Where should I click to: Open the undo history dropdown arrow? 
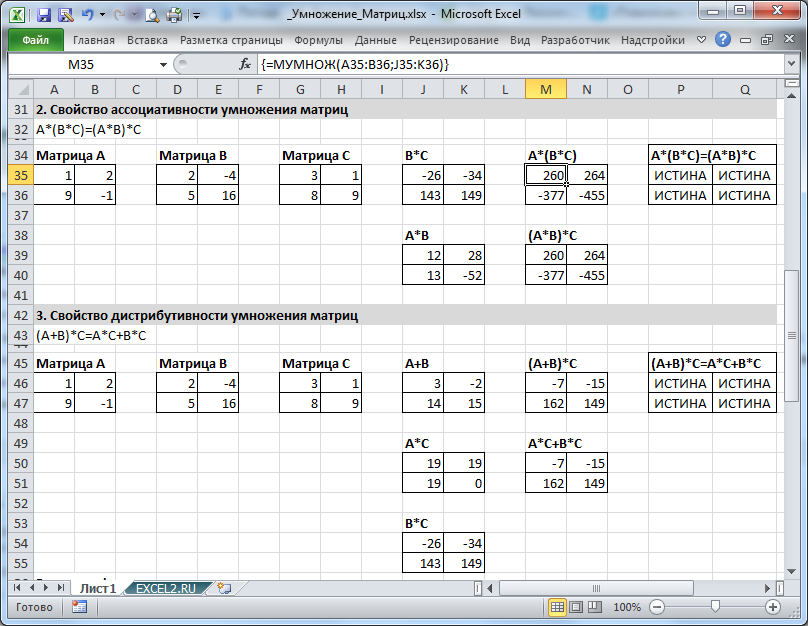tap(102, 15)
